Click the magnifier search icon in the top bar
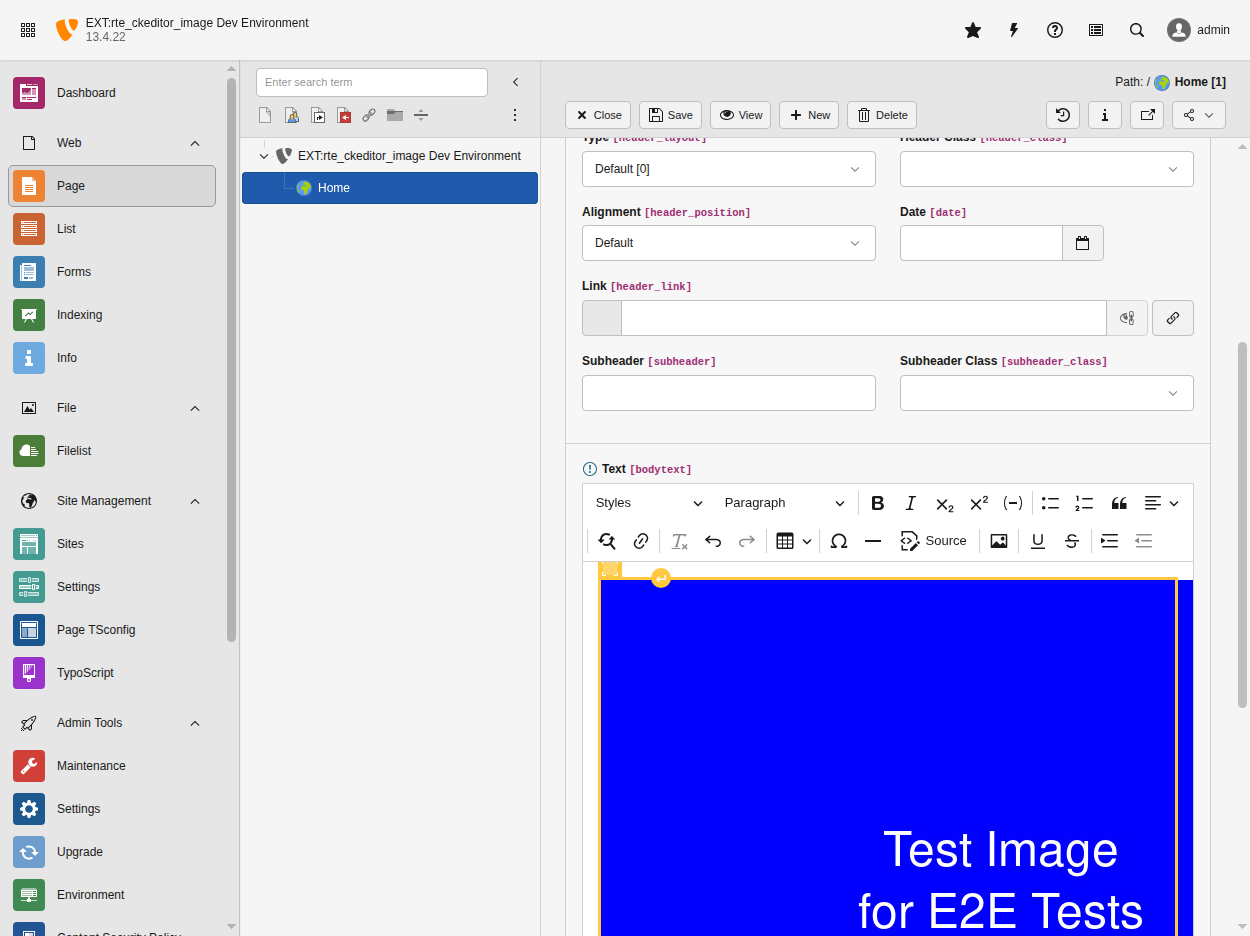The width and height of the screenshot is (1250, 936). [1136, 30]
